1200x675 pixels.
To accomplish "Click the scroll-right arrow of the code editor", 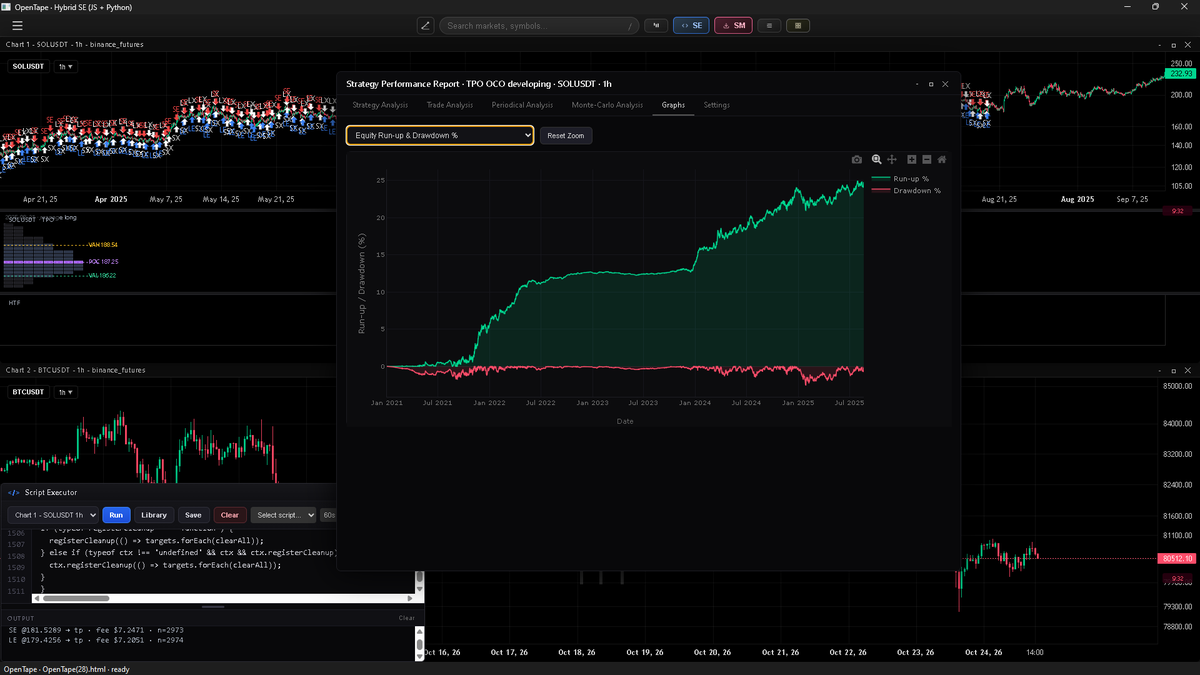I will [411, 598].
